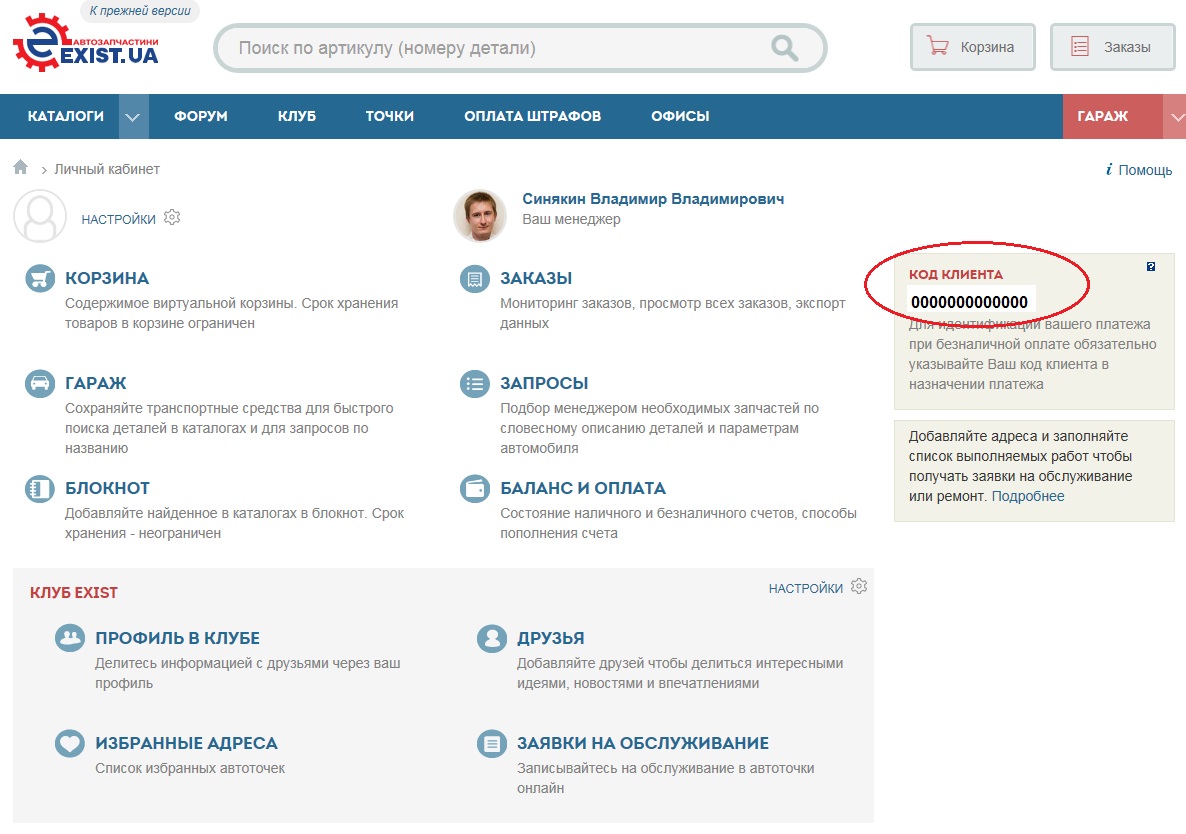Click the Избранные адреса heart icon
This screenshot has width=1186, height=834.
(x=69, y=744)
